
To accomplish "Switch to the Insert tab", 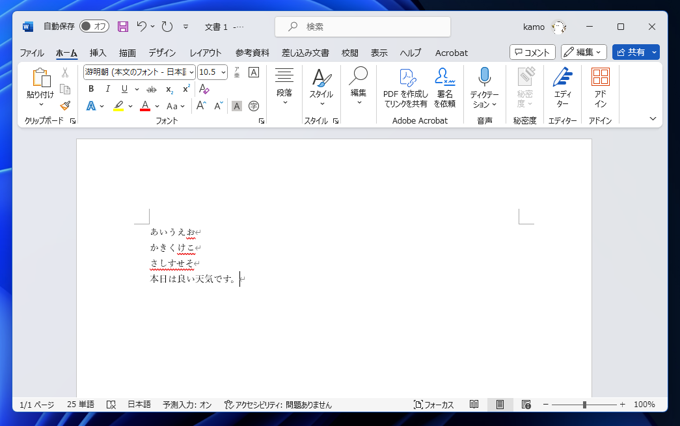I will (x=98, y=53).
